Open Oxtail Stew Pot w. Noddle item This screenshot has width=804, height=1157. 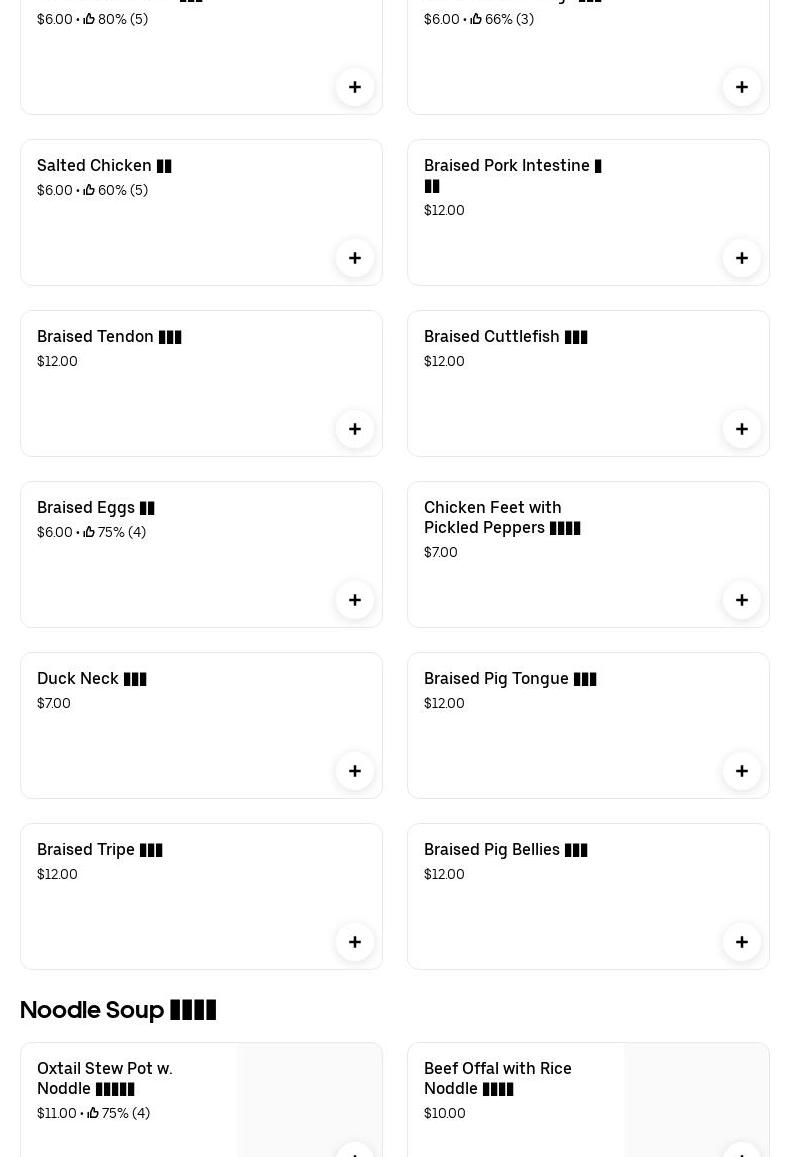pyautogui.click(x=105, y=1078)
